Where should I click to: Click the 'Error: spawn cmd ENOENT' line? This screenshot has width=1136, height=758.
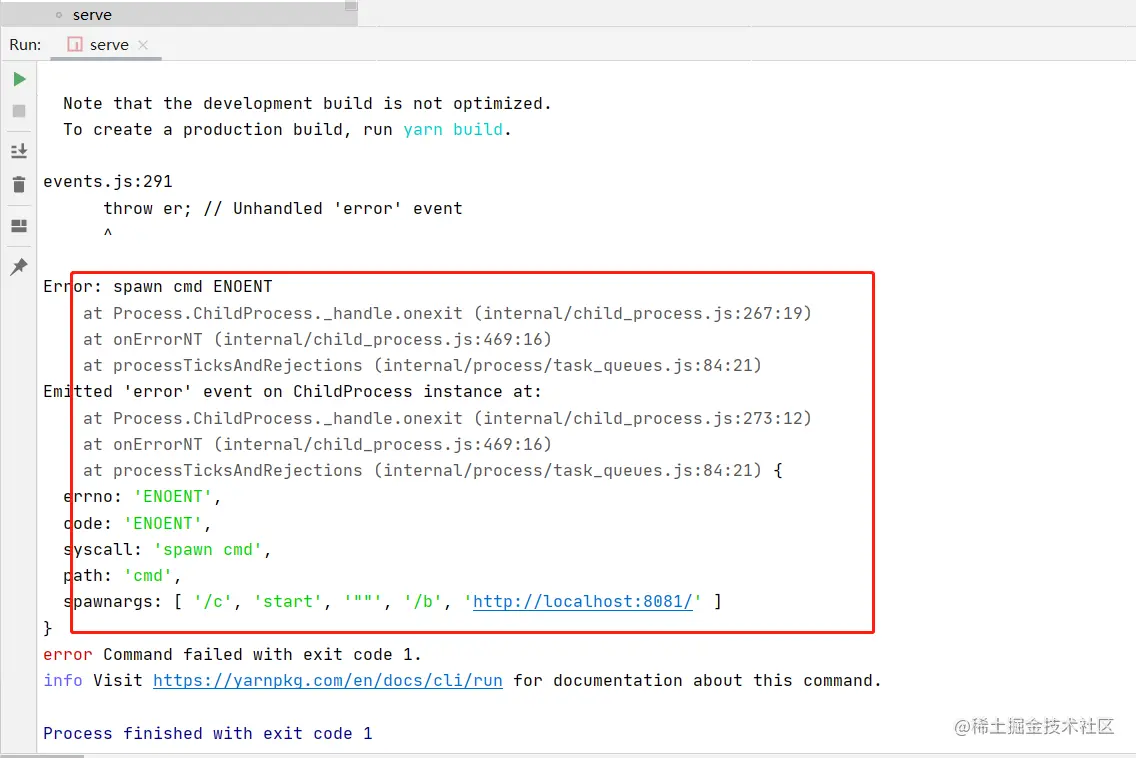coord(158,286)
